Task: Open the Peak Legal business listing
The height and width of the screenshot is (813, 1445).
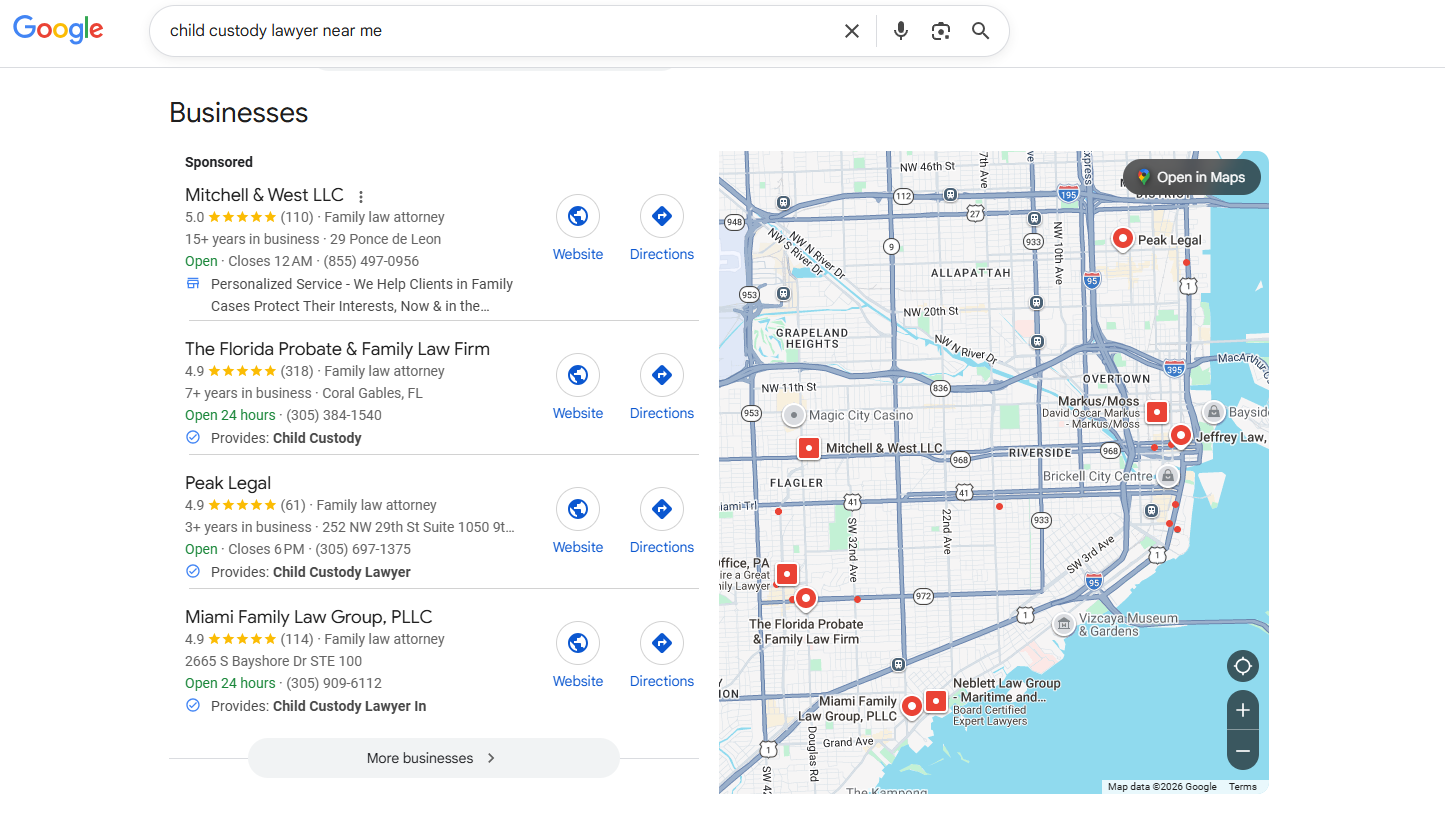Action: pos(228,483)
